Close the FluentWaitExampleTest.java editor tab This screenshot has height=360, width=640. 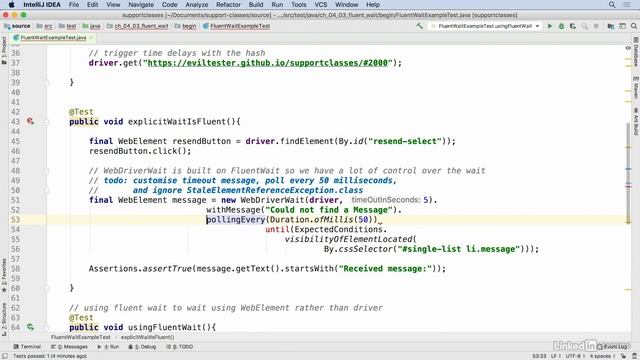(x=91, y=38)
